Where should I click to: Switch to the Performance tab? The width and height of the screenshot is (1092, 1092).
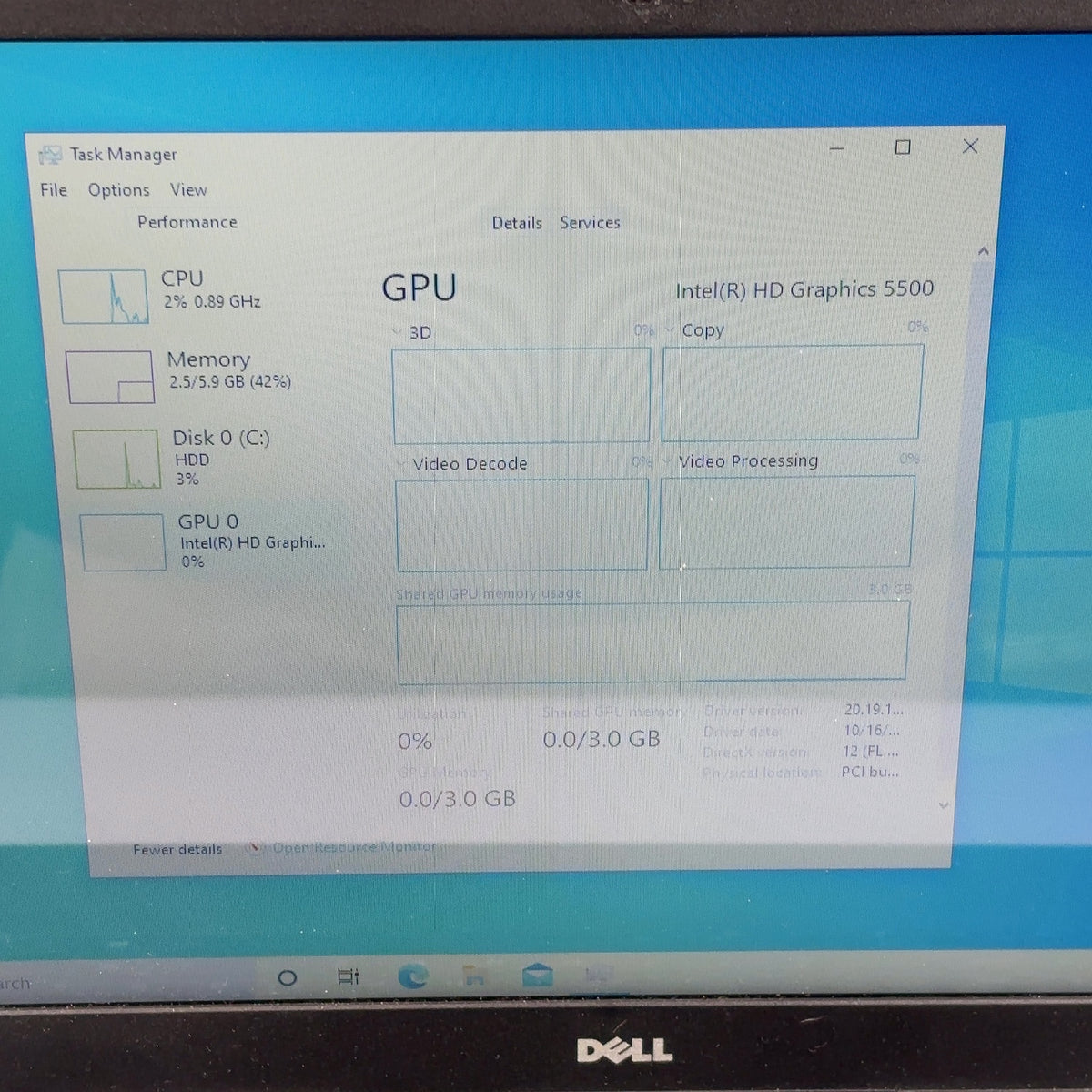coord(187,222)
